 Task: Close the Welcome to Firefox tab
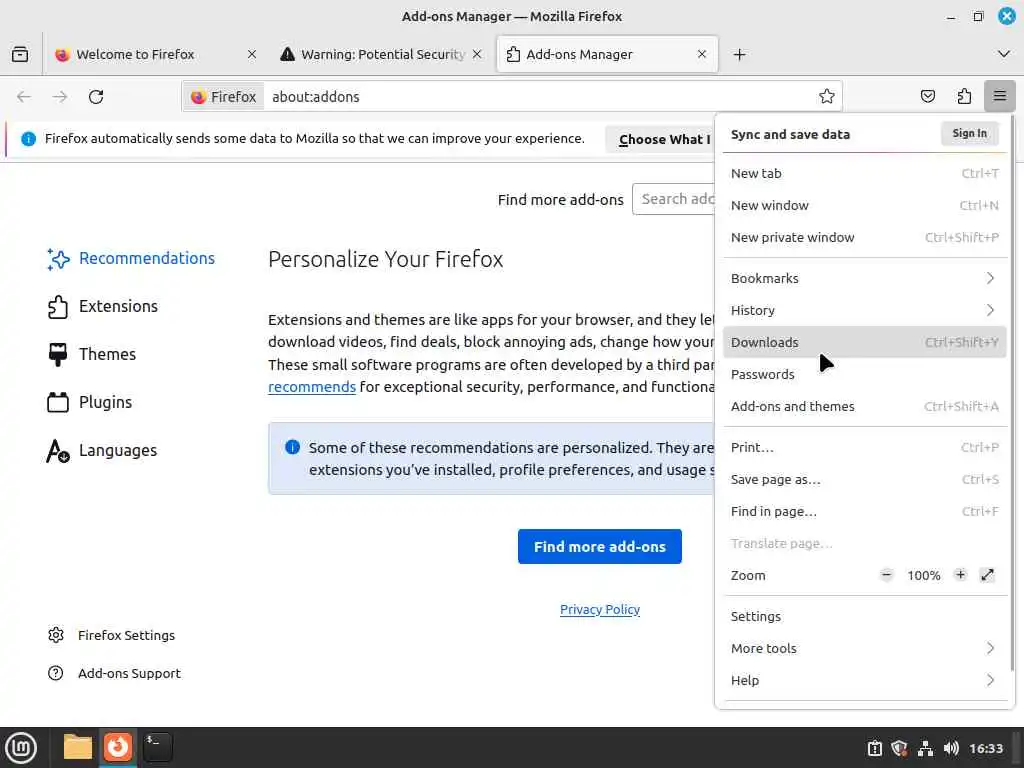pos(251,54)
